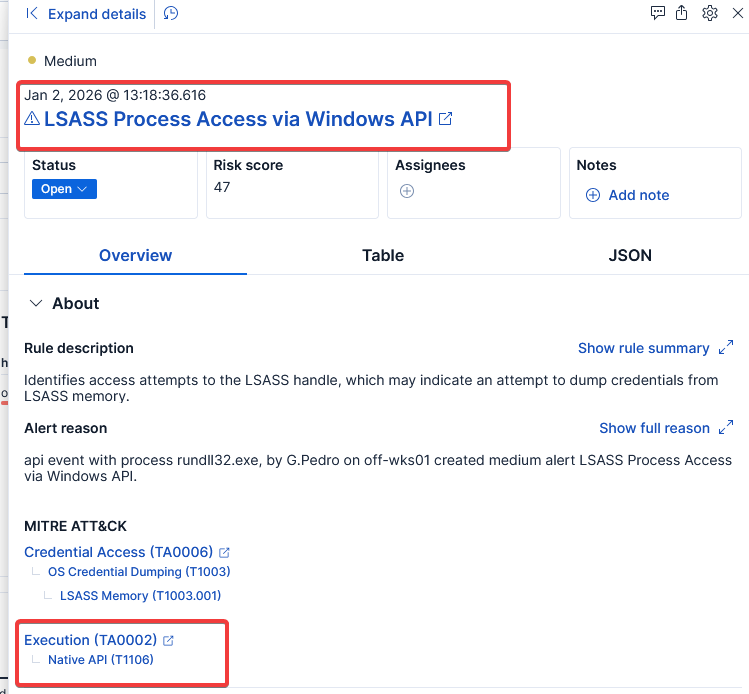The width and height of the screenshot is (749, 694).
Task: Open the Status dropdown showing Open
Action: (x=64, y=189)
